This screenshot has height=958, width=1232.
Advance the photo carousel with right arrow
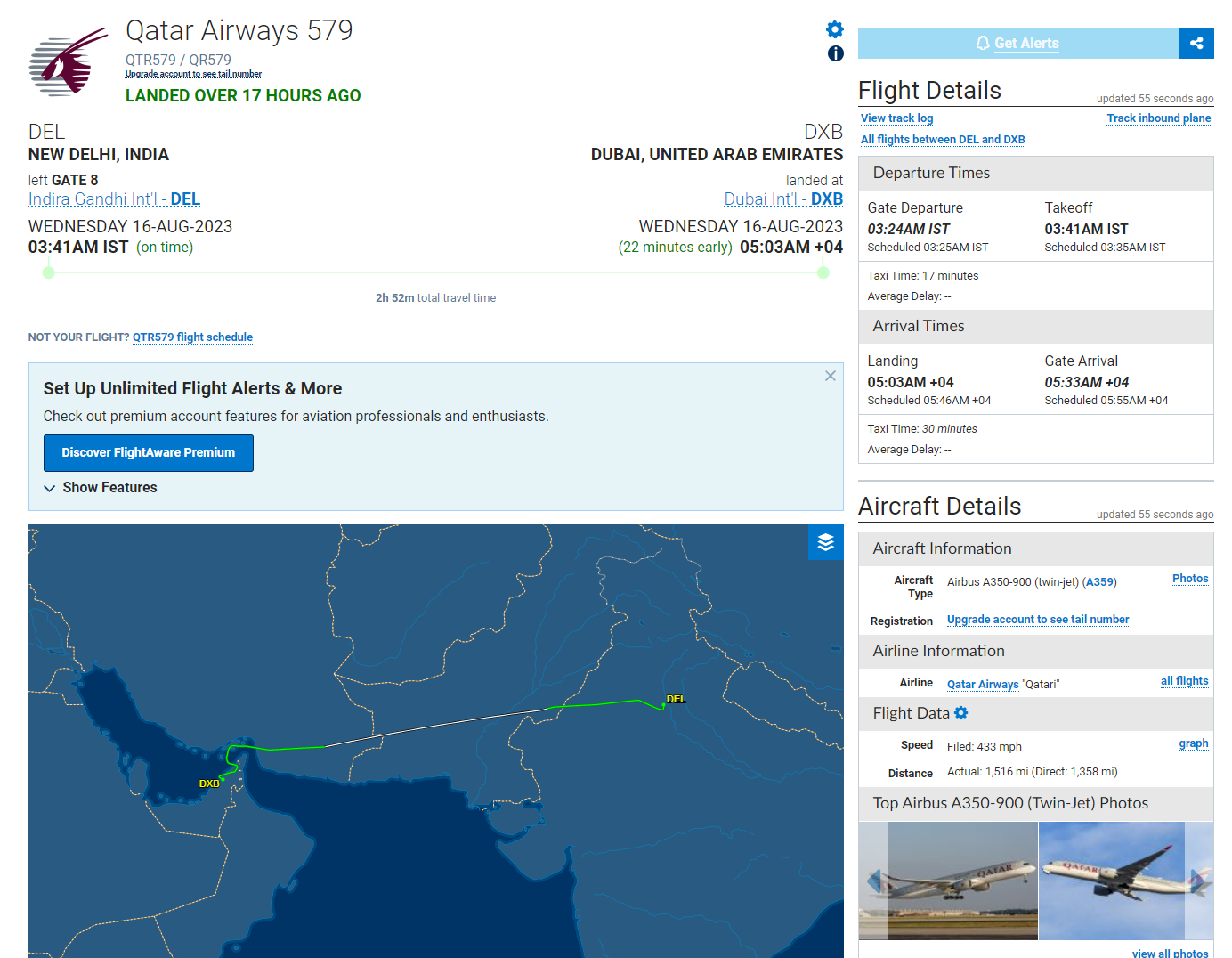point(1199,881)
